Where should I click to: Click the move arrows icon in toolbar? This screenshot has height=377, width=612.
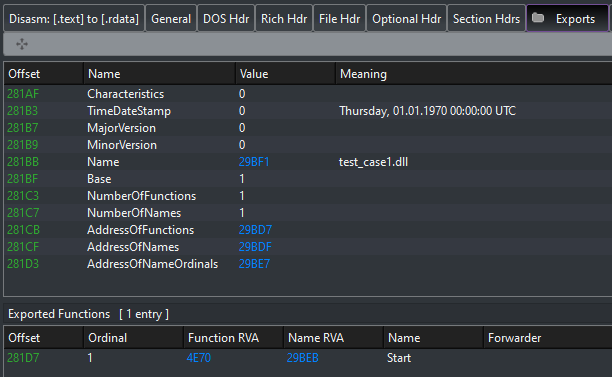pyautogui.click(x=22, y=44)
